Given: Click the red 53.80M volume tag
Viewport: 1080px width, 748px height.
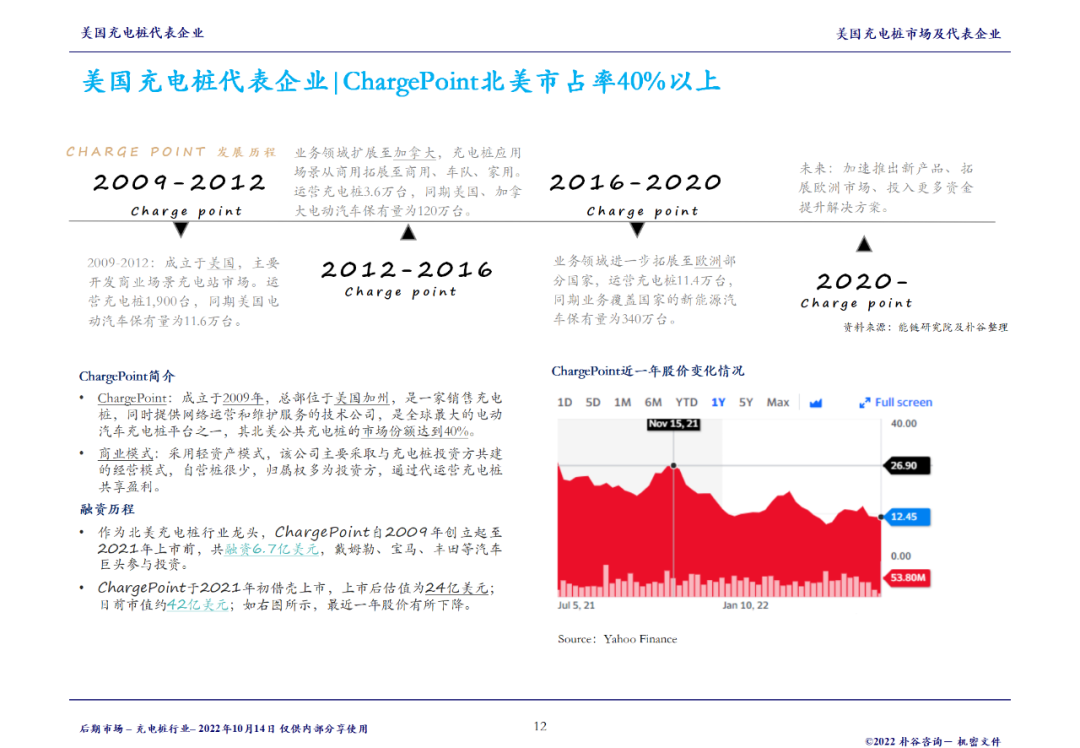Looking at the screenshot, I should point(906,577).
